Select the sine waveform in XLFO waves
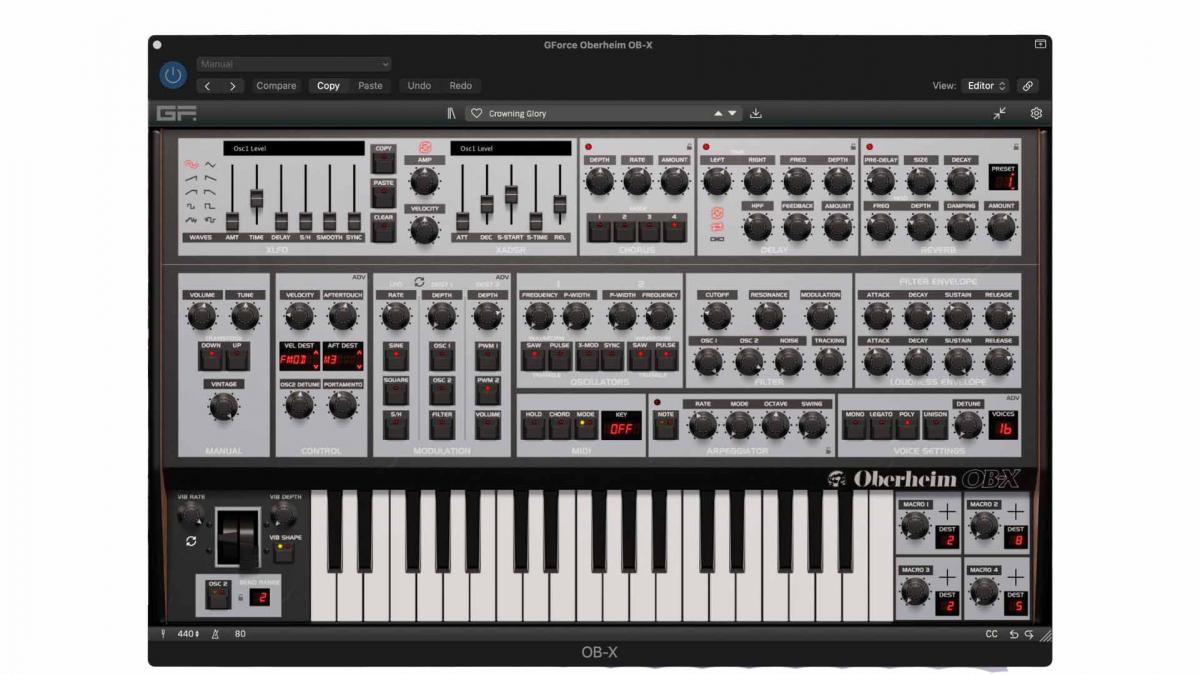Viewport: 1200px width, 675px height. (191, 165)
